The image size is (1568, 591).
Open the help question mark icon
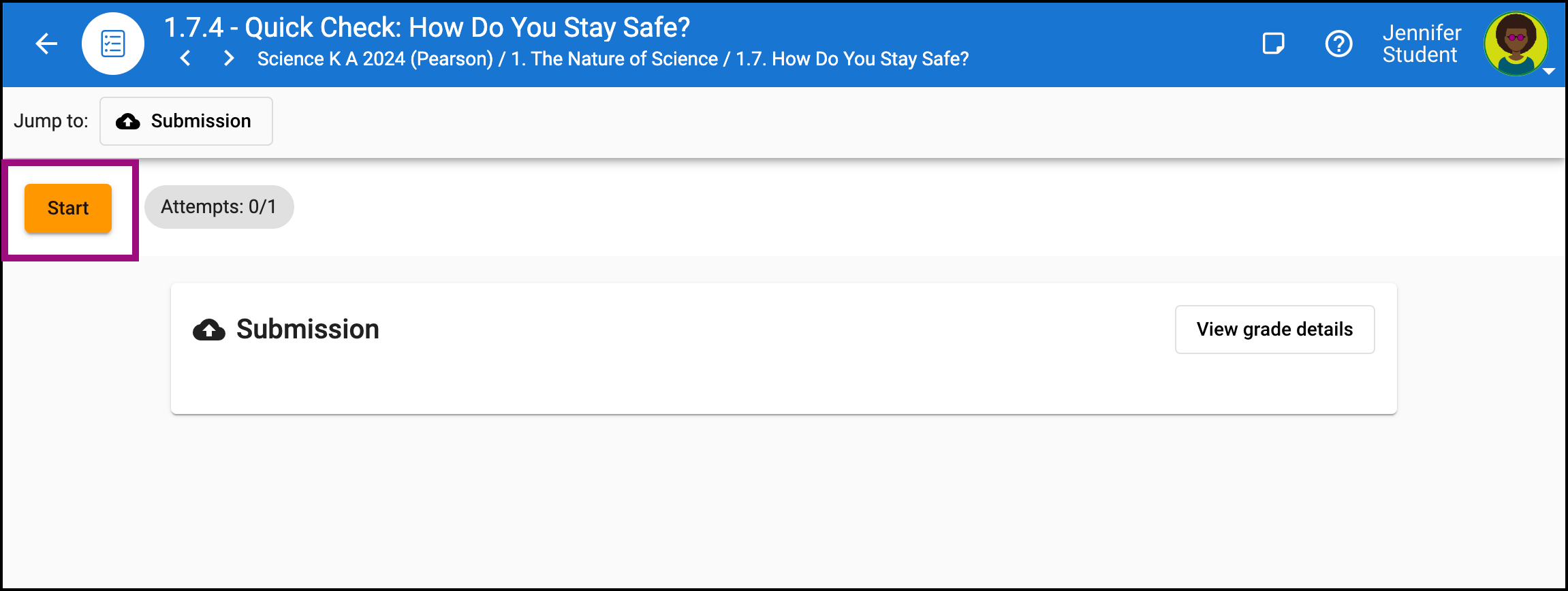click(1338, 44)
